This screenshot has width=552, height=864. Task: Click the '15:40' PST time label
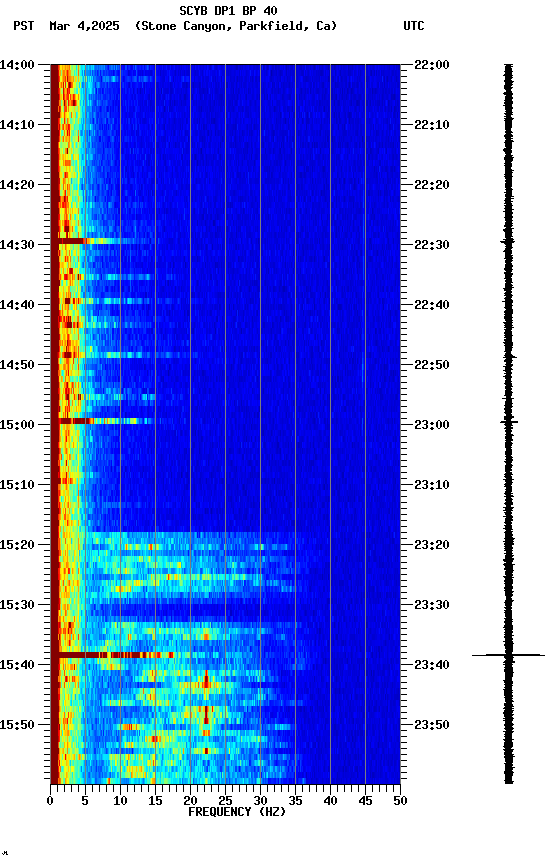17,665
